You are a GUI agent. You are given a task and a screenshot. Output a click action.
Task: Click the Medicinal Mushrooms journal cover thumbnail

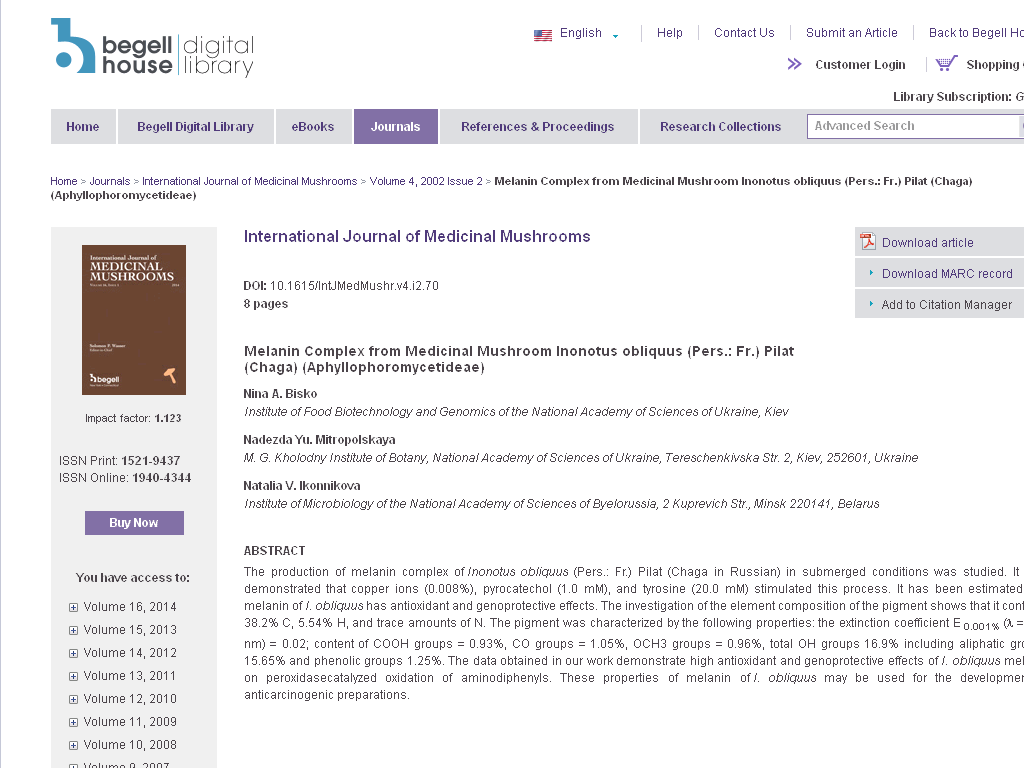[x=134, y=320]
